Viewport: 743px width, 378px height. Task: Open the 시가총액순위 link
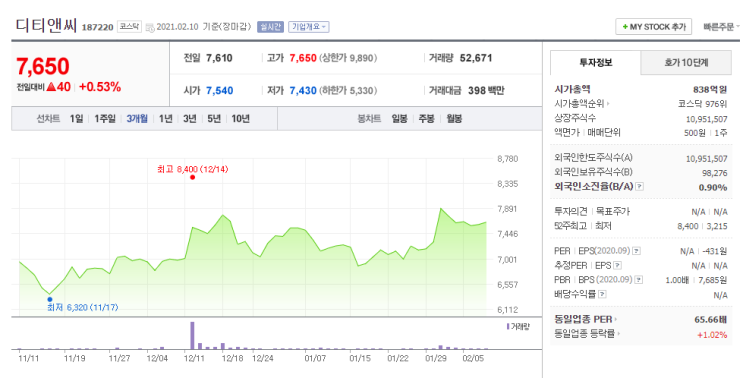(x=582, y=103)
